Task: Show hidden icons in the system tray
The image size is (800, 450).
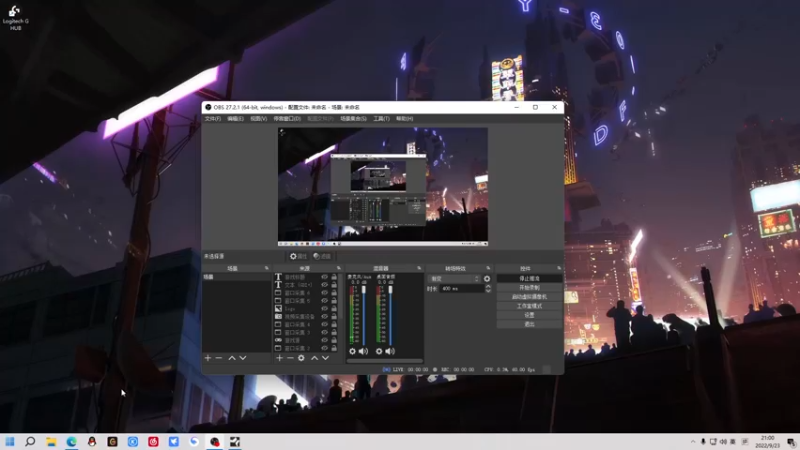Action: (692, 442)
